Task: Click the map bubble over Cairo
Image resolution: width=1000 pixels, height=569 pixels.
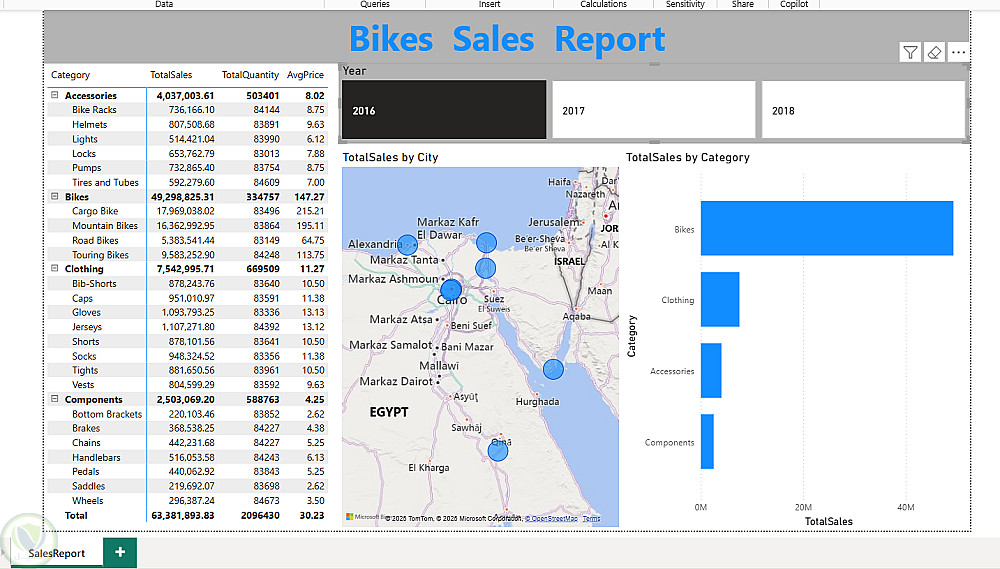Action: (x=451, y=291)
